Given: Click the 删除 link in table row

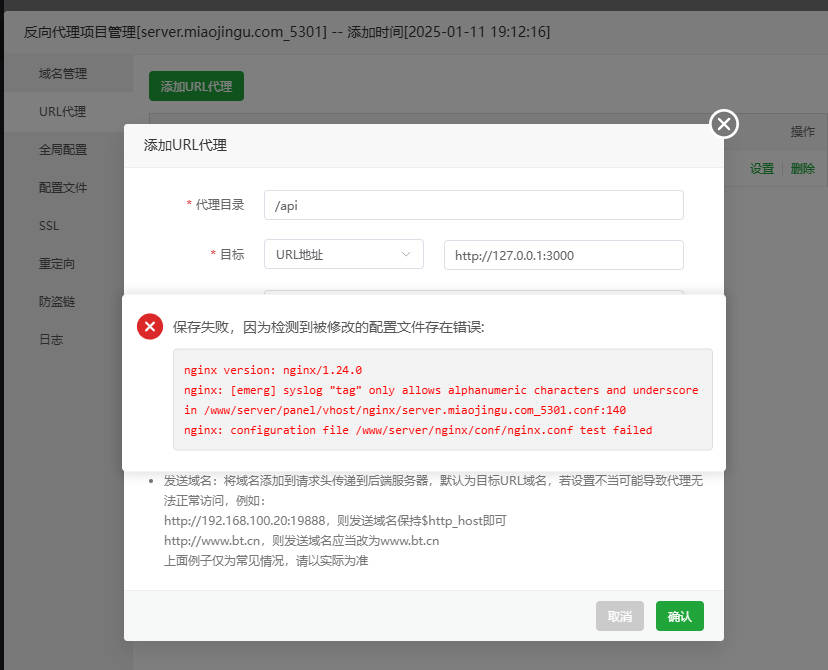Looking at the screenshot, I should coord(802,169).
